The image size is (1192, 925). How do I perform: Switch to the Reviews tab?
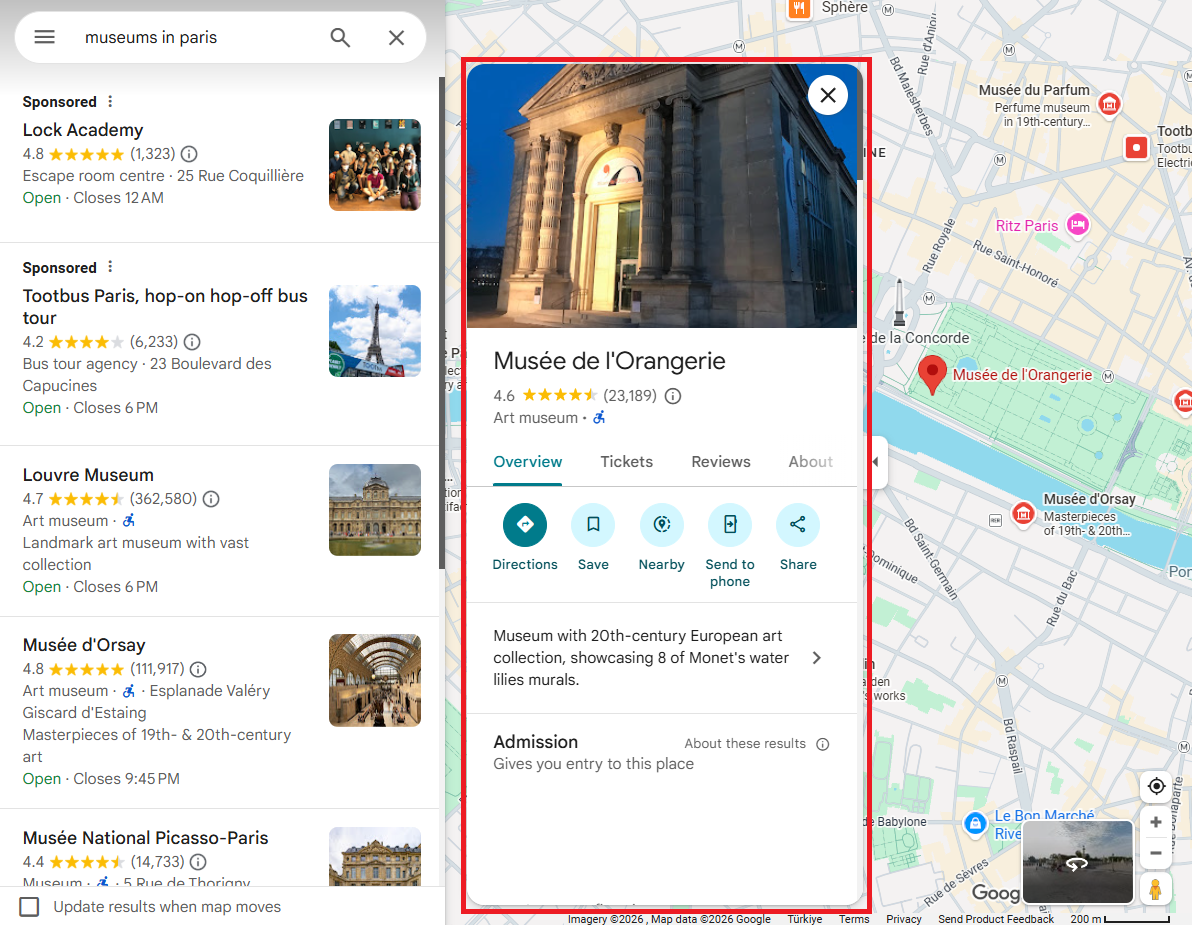click(x=720, y=462)
